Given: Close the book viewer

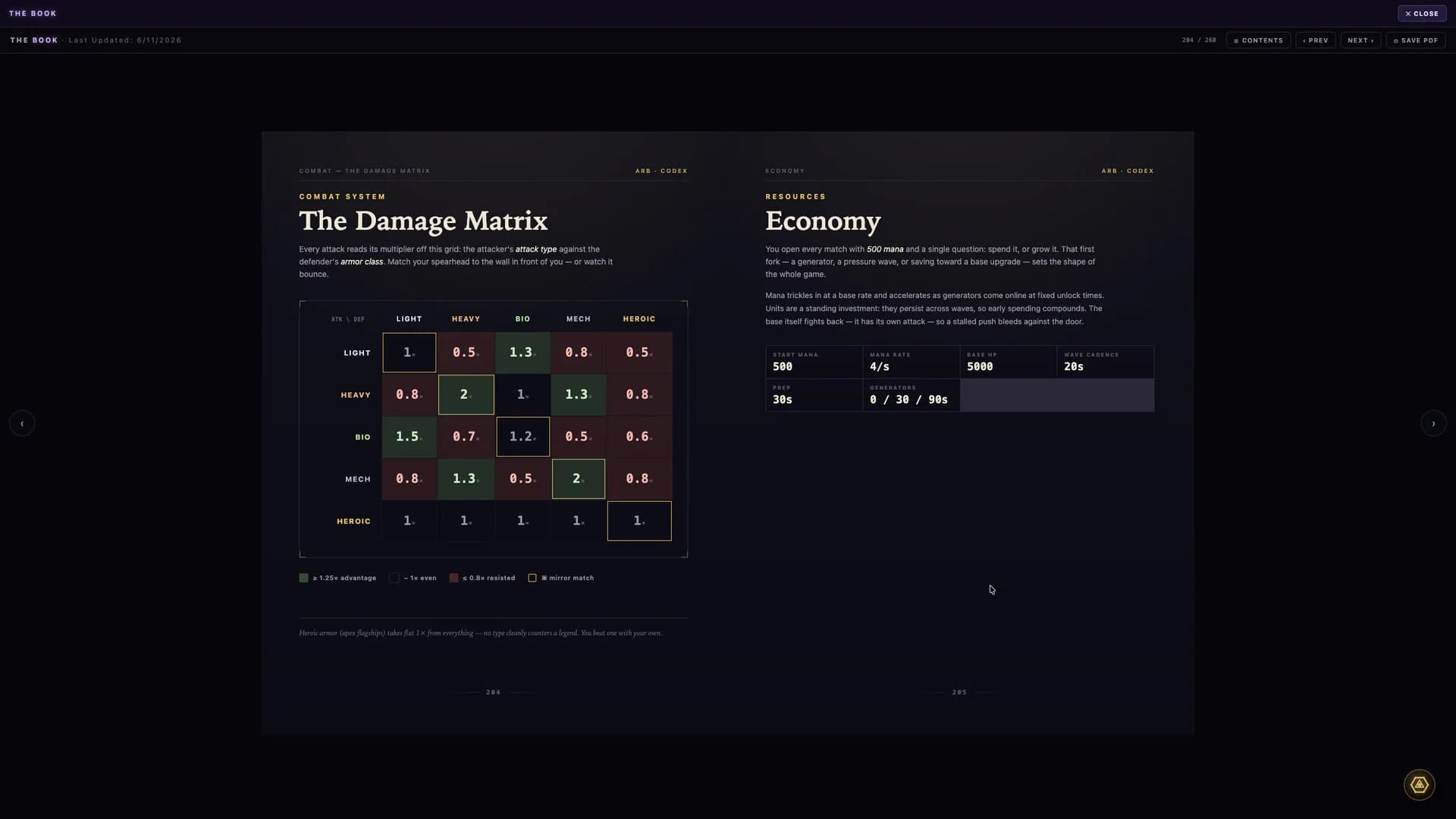Looking at the screenshot, I should coord(1422,14).
